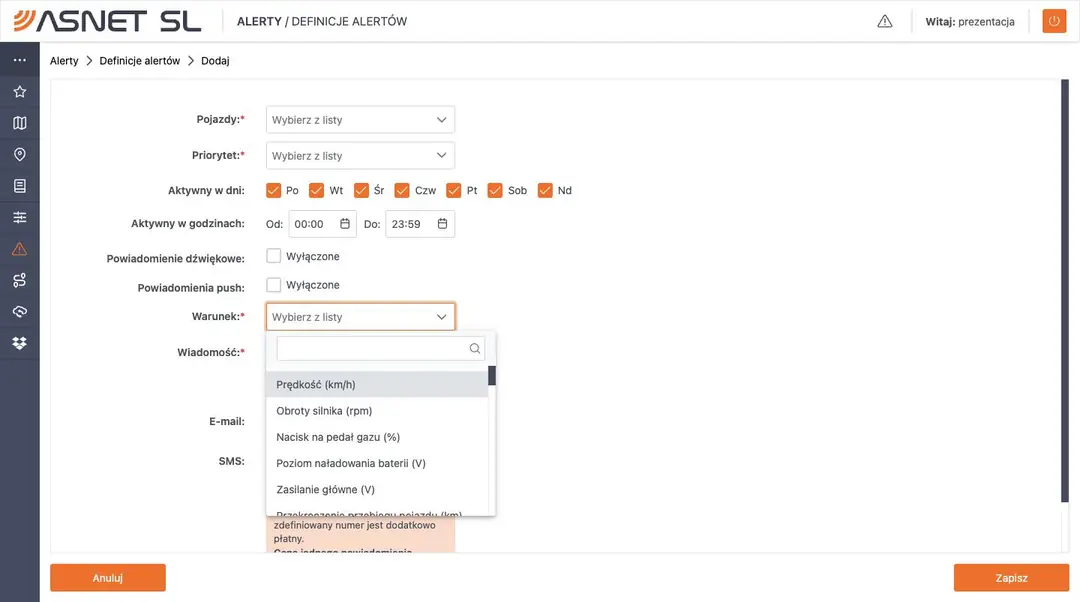Click the calendar icon in the Do field

pyautogui.click(x=442, y=223)
